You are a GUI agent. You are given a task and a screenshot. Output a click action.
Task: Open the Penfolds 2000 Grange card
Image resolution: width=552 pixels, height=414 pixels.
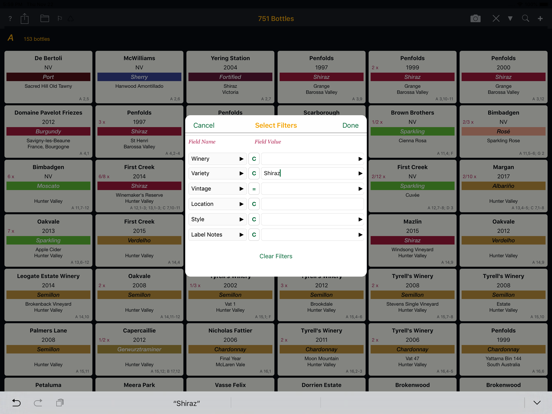(503, 77)
